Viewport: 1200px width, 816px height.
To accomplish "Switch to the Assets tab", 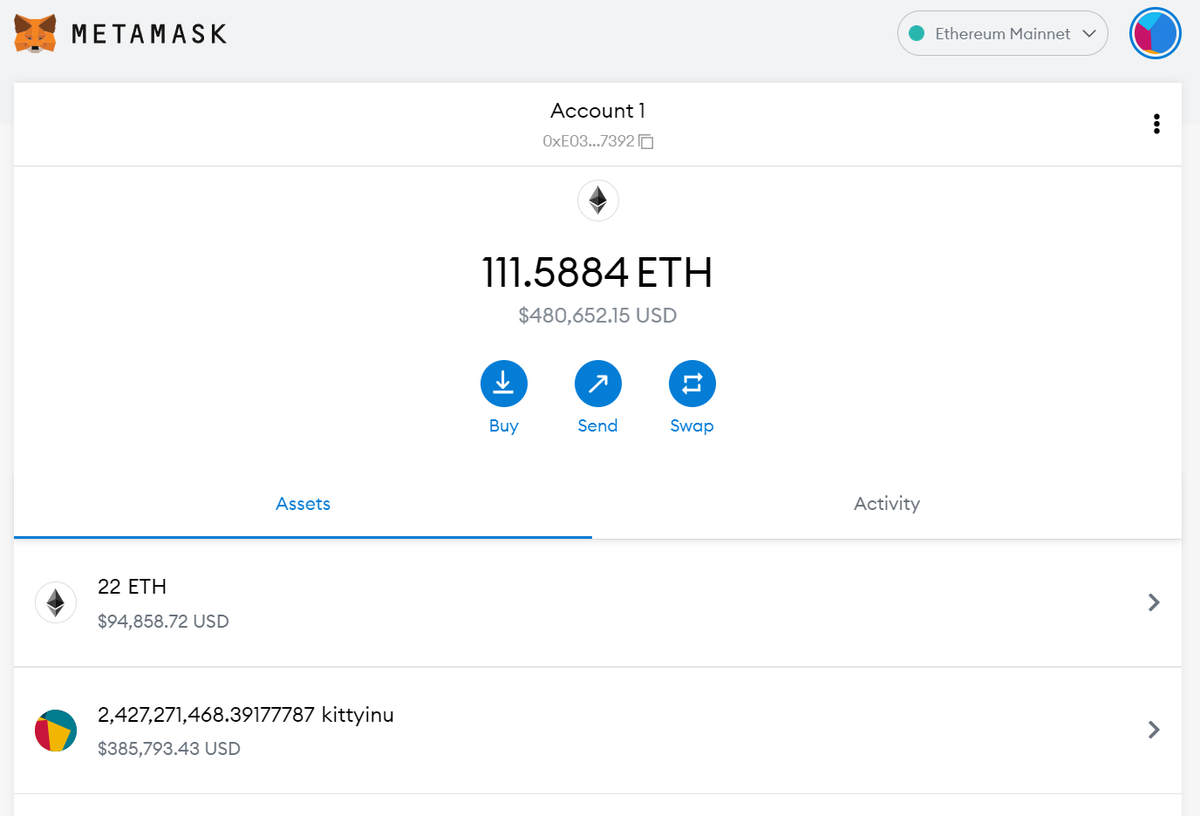I will 303,504.
